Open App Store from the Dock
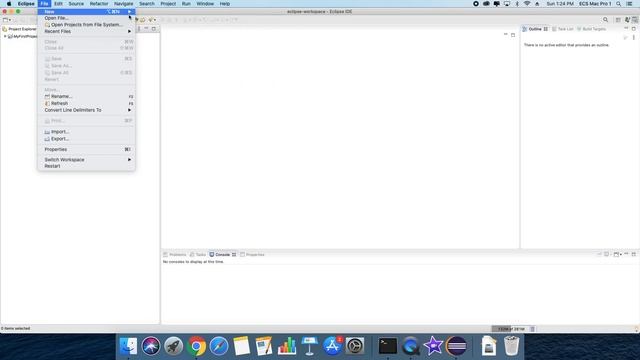 332,346
